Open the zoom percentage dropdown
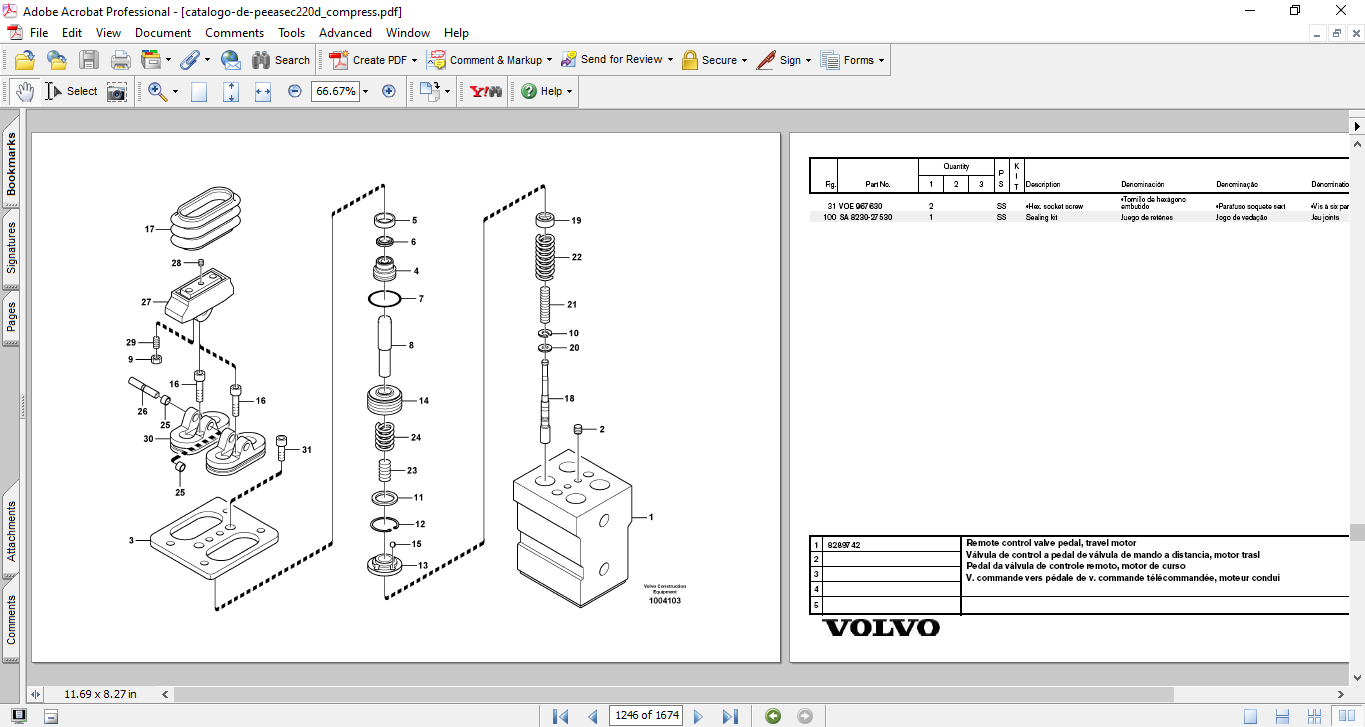Viewport: 1365px width, 727px height. pyautogui.click(x=365, y=92)
